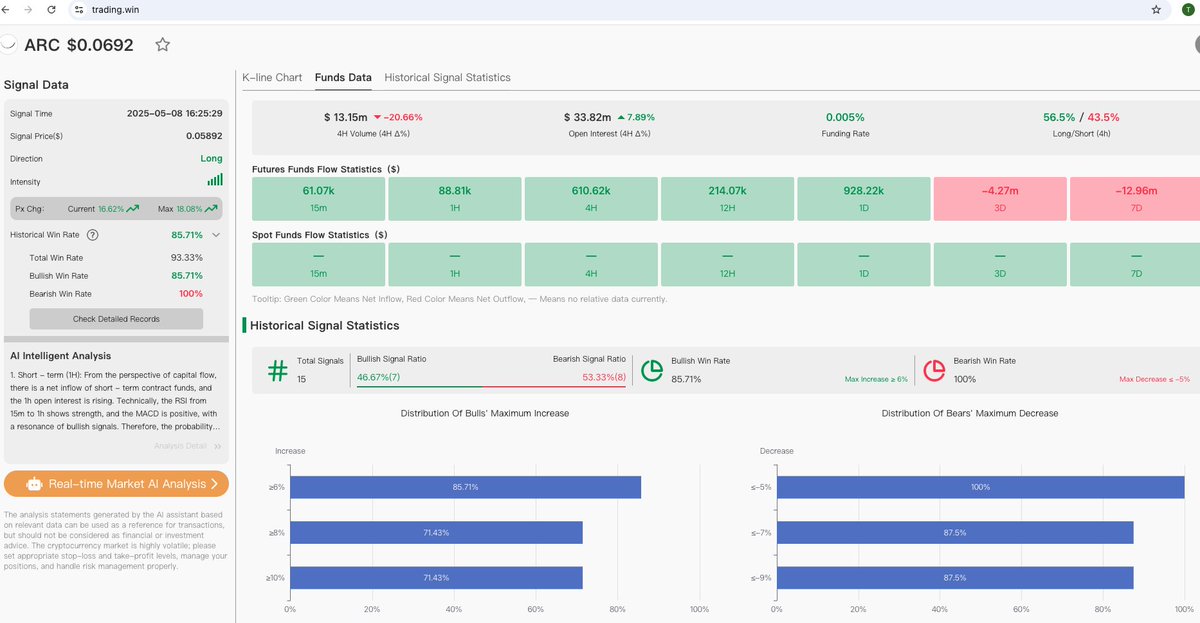Collapse the Historical Win Rate chevron
1200x623 pixels.
click(x=215, y=235)
